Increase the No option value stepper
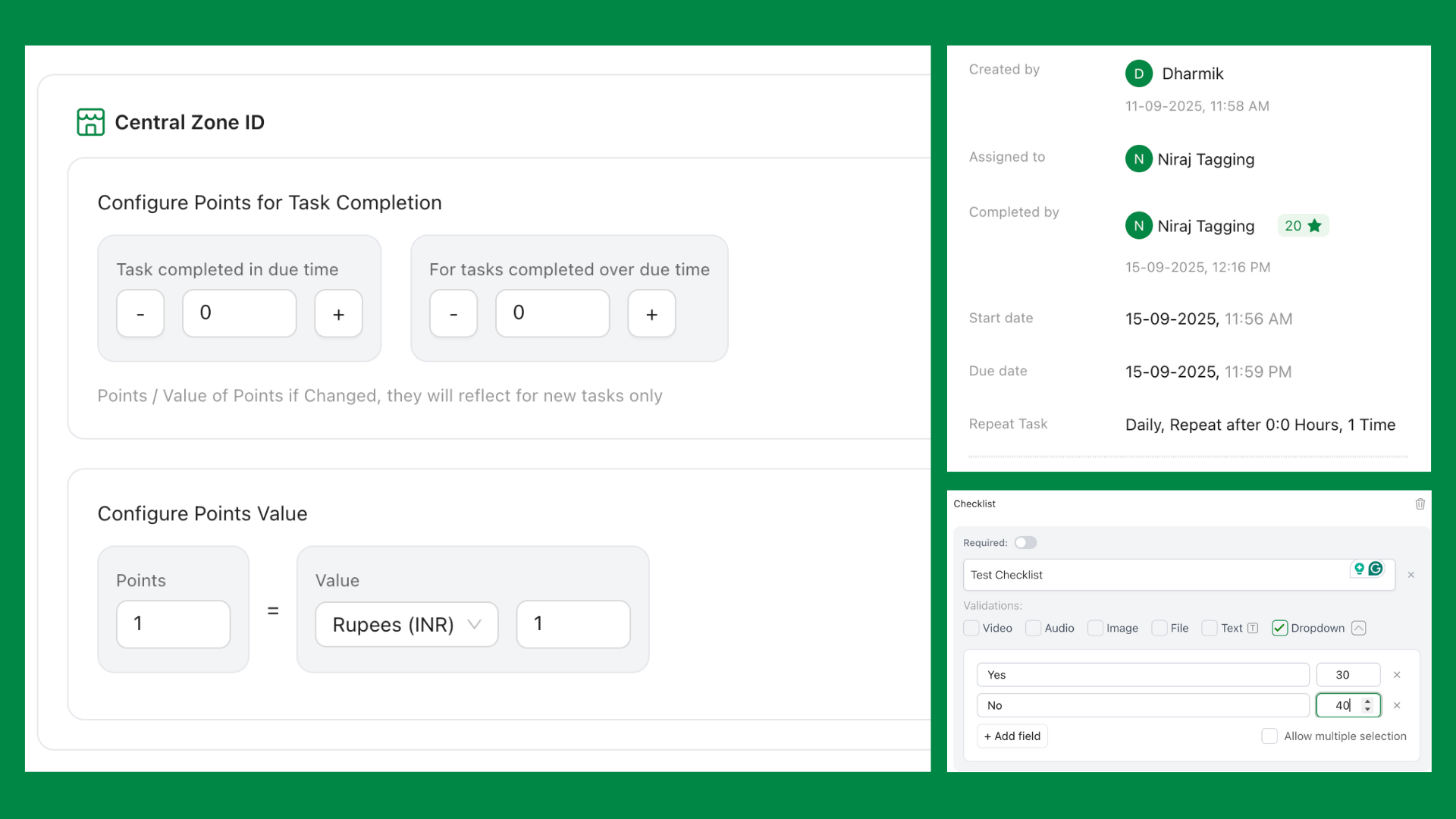The width and height of the screenshot is (1456, 819). click(x=1367, y=701)
